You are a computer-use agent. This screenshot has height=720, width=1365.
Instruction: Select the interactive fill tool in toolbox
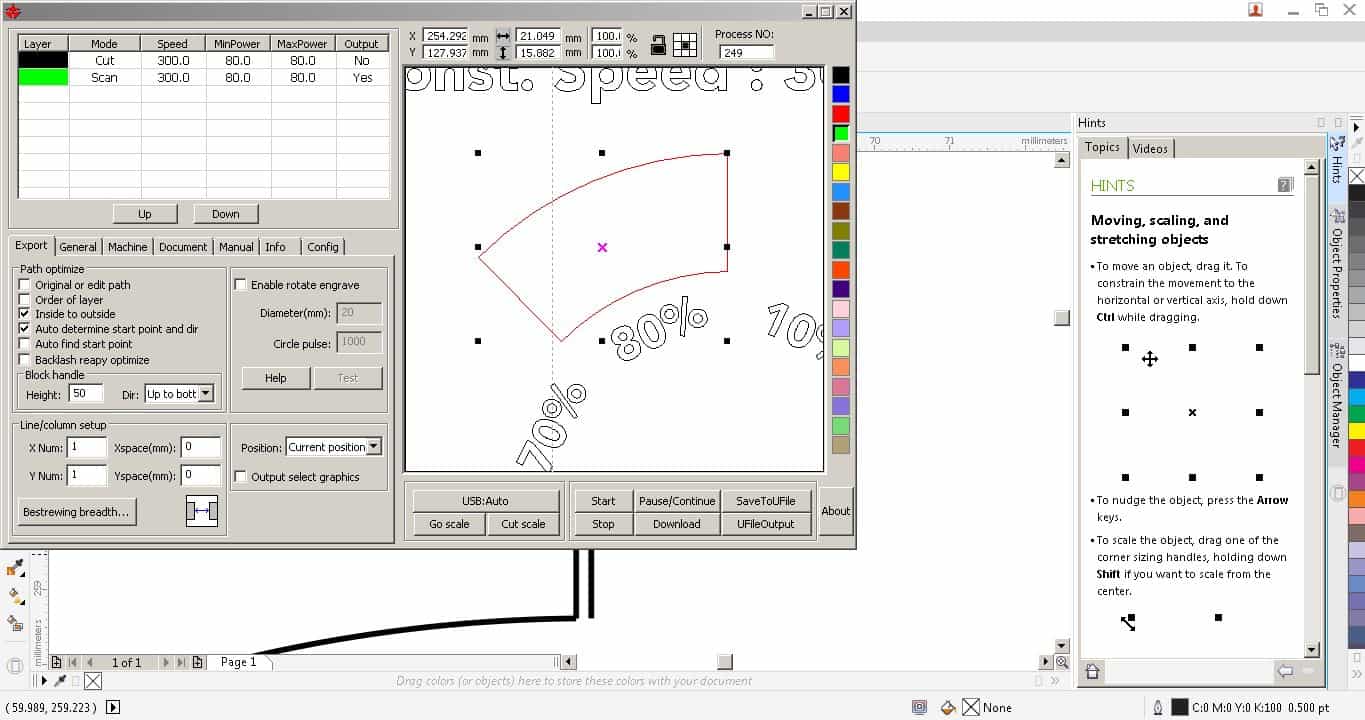[16, 596]
